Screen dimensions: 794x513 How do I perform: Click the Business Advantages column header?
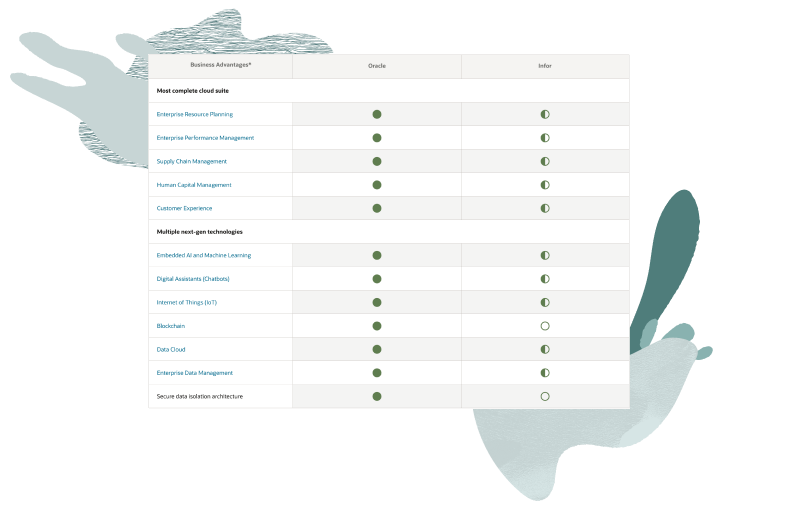[x=221, y=65]
